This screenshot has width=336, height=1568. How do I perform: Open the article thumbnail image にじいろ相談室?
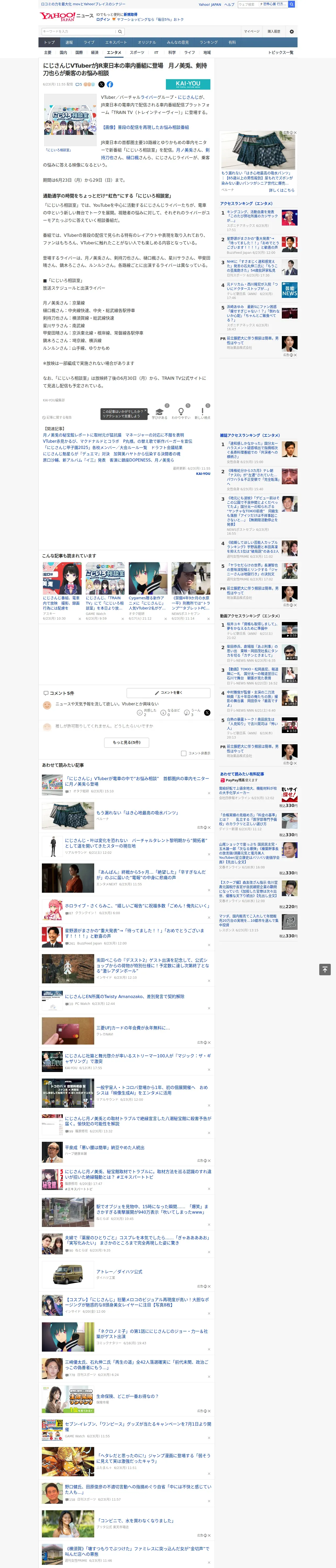pyautogui.click(x=70, y=119)
